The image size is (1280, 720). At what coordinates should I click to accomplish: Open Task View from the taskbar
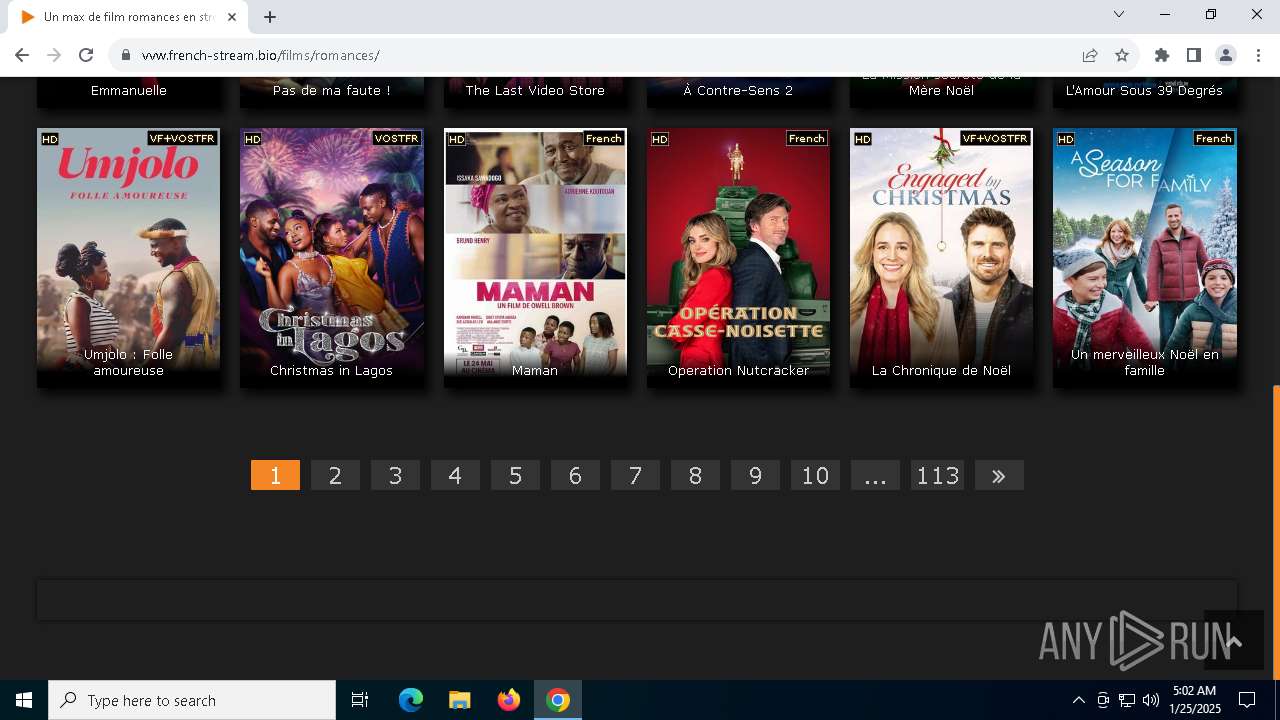click(360, 700)
